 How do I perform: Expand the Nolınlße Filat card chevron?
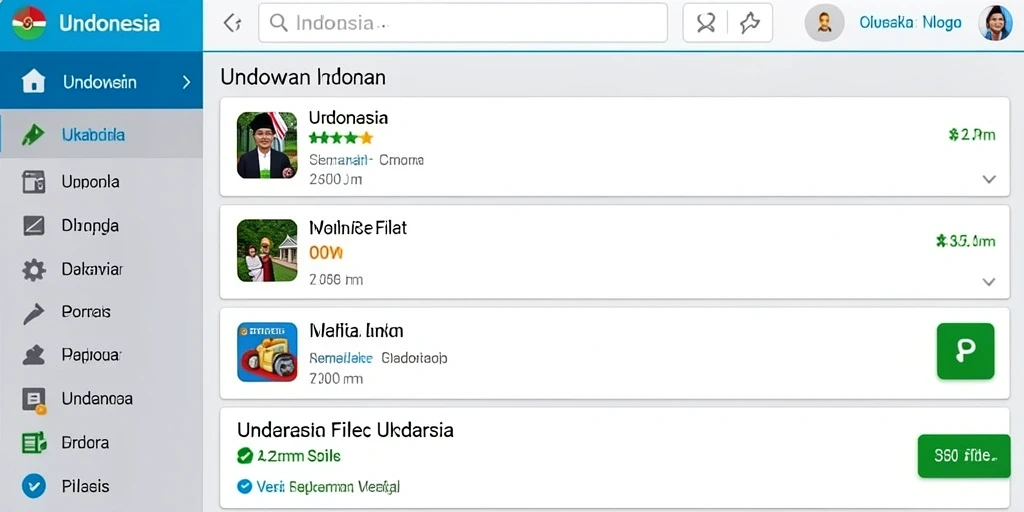(989, 281)
